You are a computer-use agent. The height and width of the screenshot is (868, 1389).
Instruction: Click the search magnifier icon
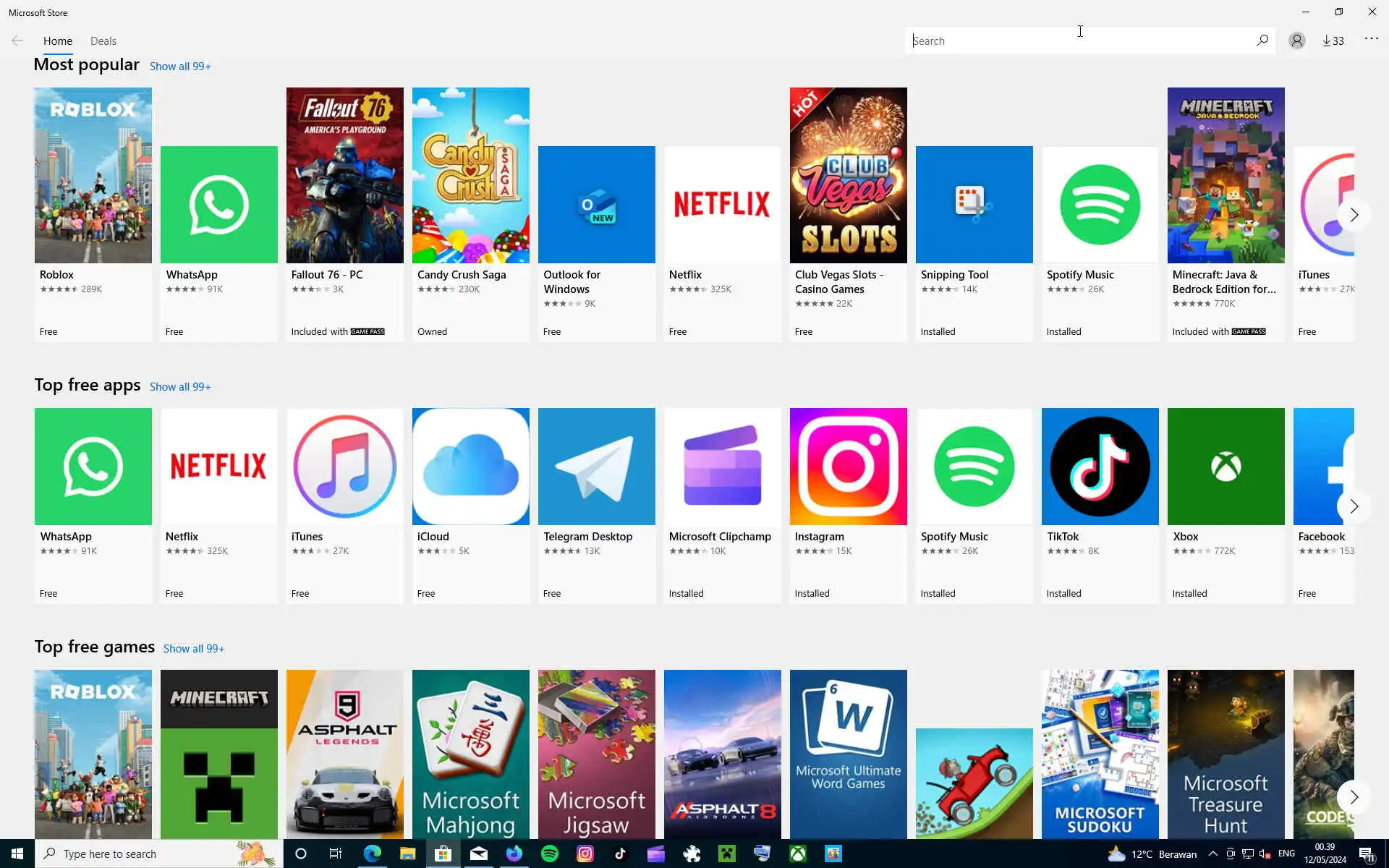[x=1262, y=41]
